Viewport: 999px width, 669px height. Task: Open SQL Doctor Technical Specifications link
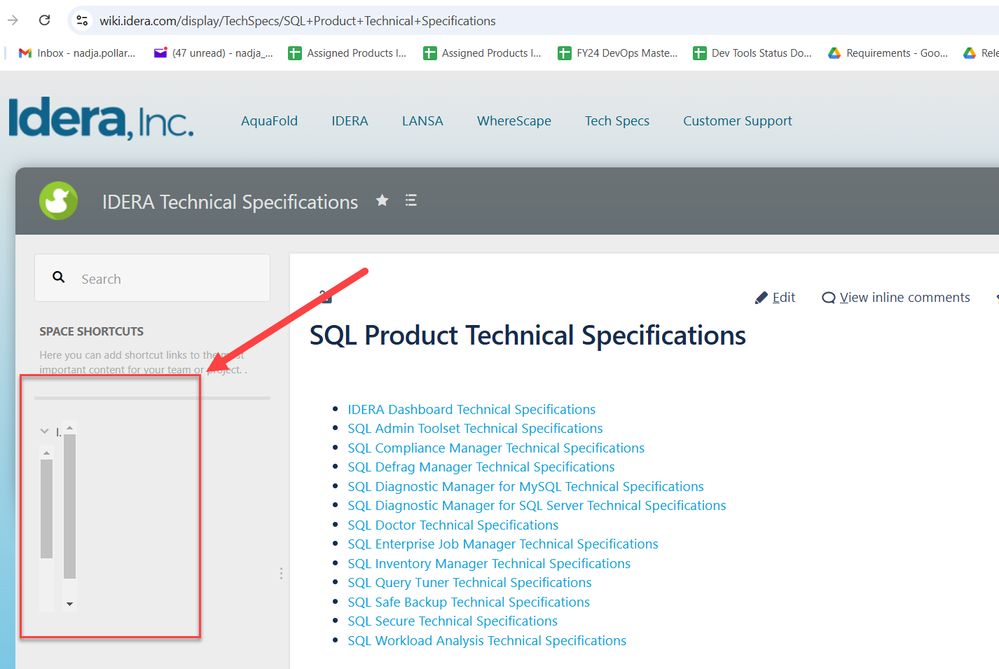pyautogui.click(x=453, y=525)
